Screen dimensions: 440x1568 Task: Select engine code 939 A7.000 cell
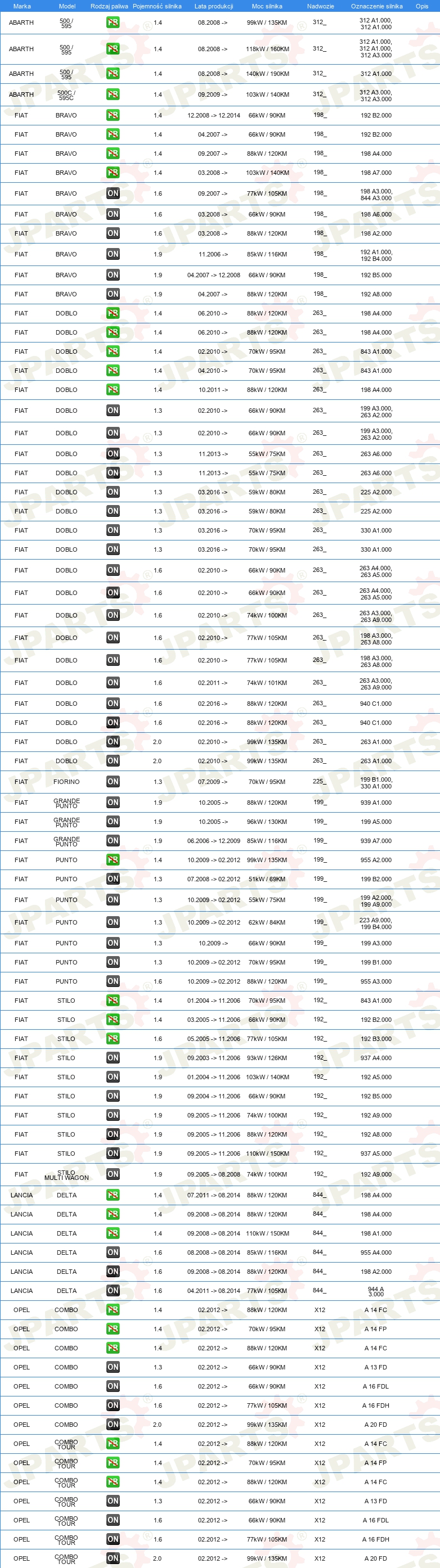coord(376,841)
